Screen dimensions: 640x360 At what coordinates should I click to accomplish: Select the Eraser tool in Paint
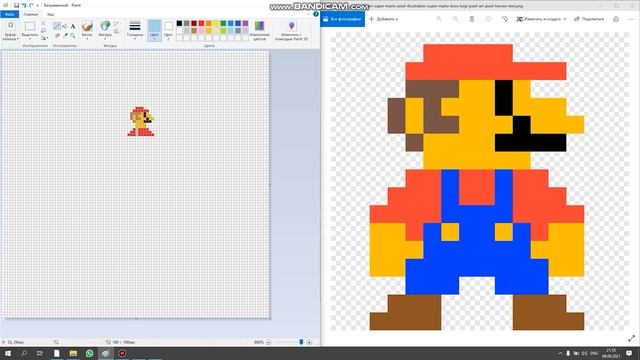[x=57, y=36]
